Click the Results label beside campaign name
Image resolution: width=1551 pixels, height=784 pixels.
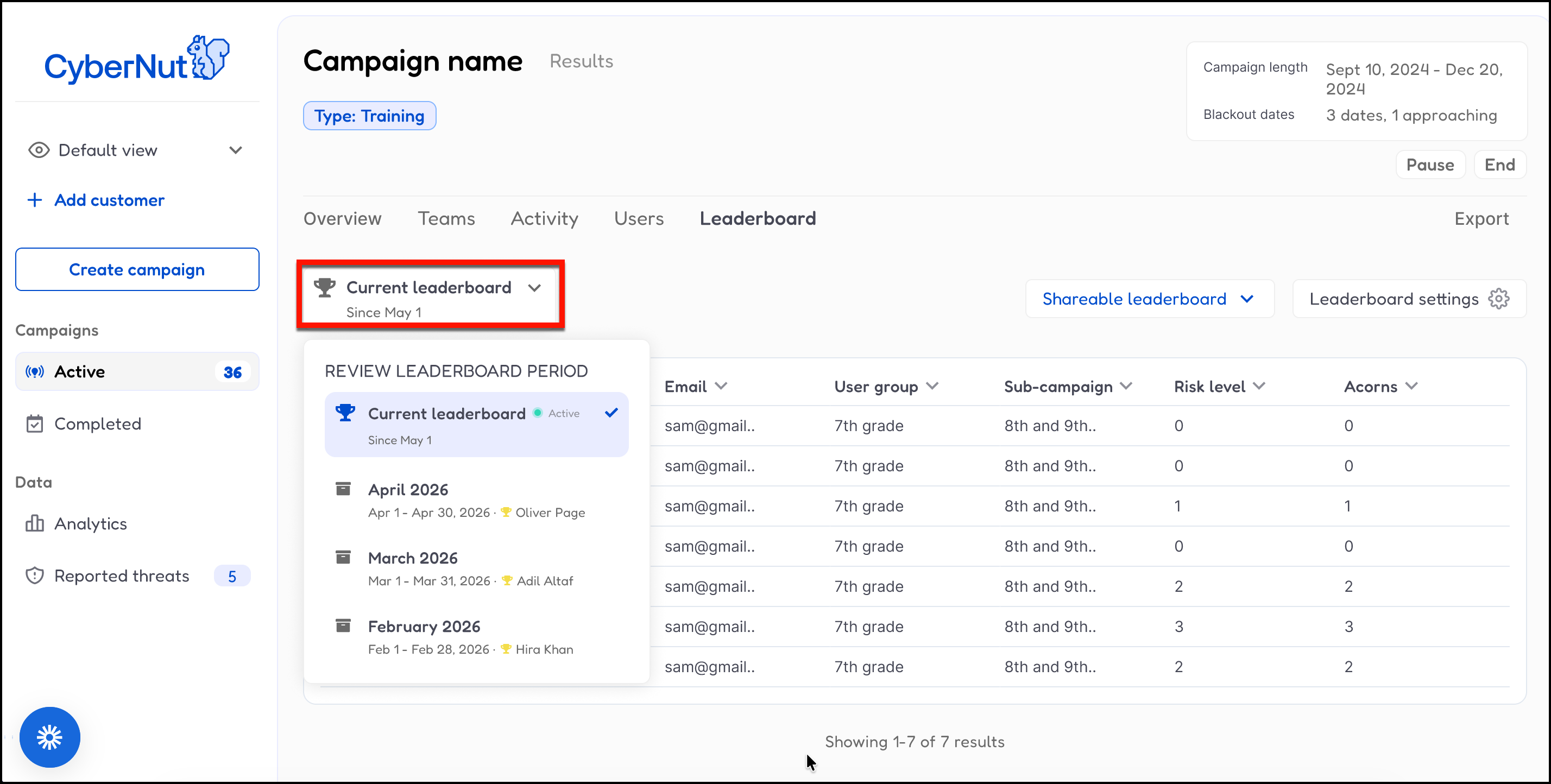[581, 61]
